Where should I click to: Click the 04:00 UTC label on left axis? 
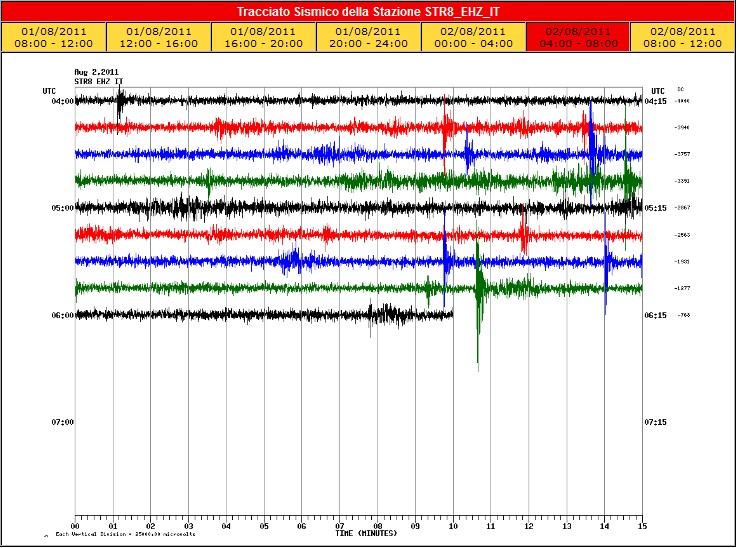tap(63, 101)
